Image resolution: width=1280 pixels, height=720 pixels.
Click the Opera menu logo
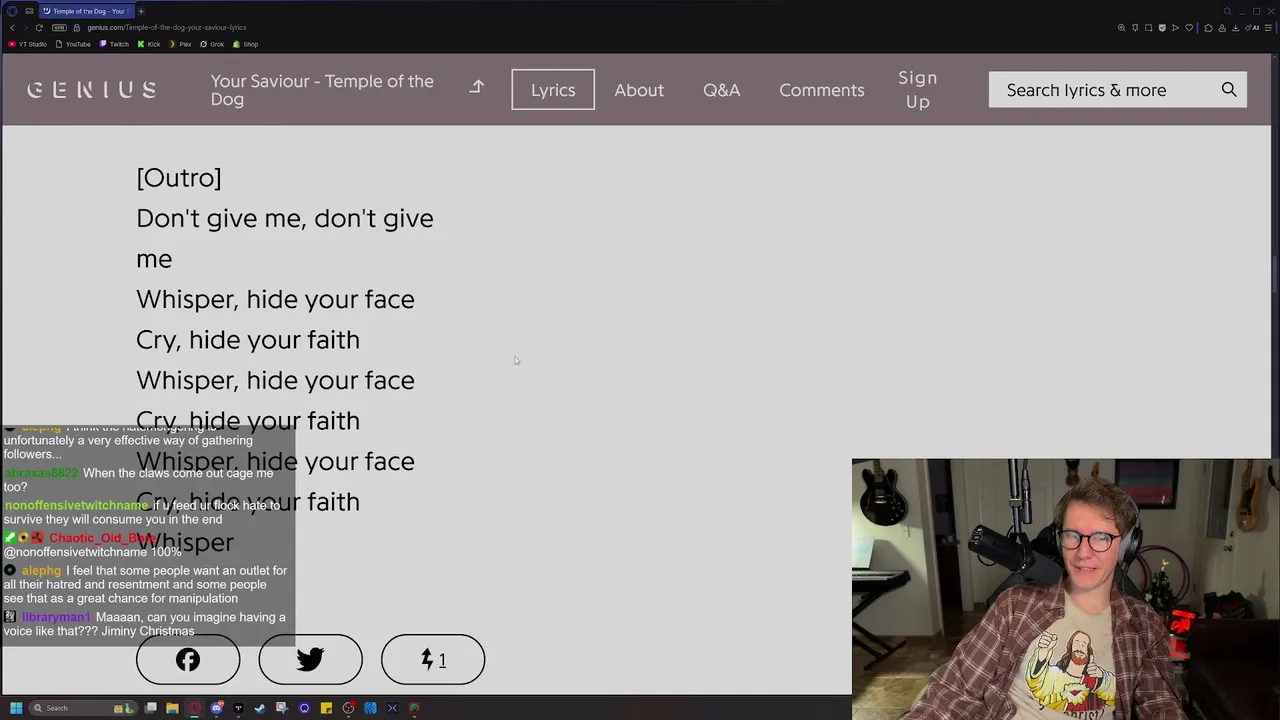pyautogui.click(x=12, y=11)
